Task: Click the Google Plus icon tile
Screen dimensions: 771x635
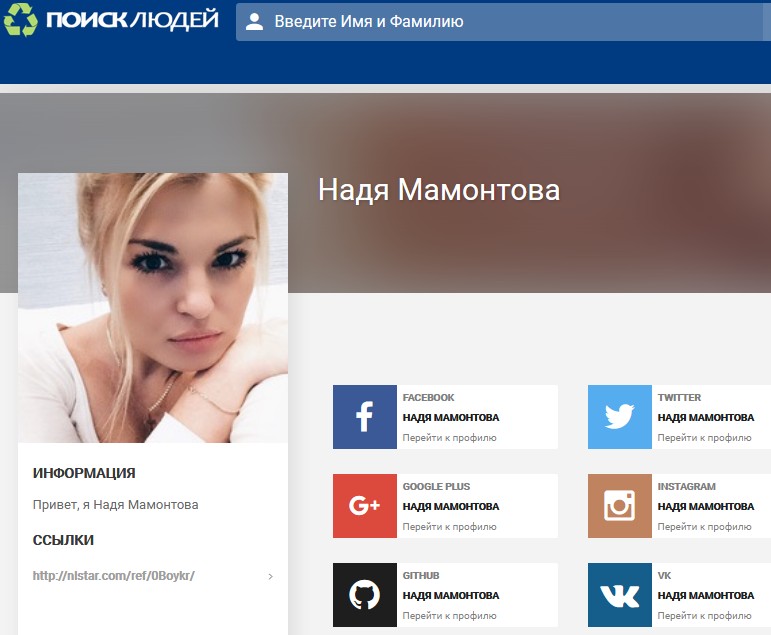Action: (x=365, y=506)
